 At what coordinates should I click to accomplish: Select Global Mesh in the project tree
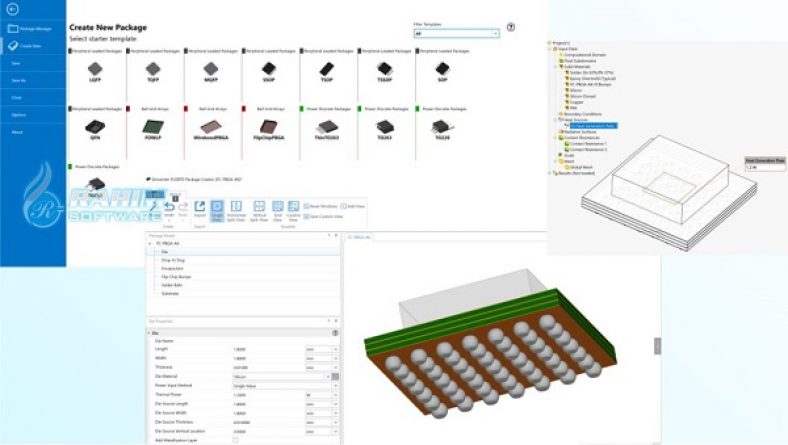(581, 167)
